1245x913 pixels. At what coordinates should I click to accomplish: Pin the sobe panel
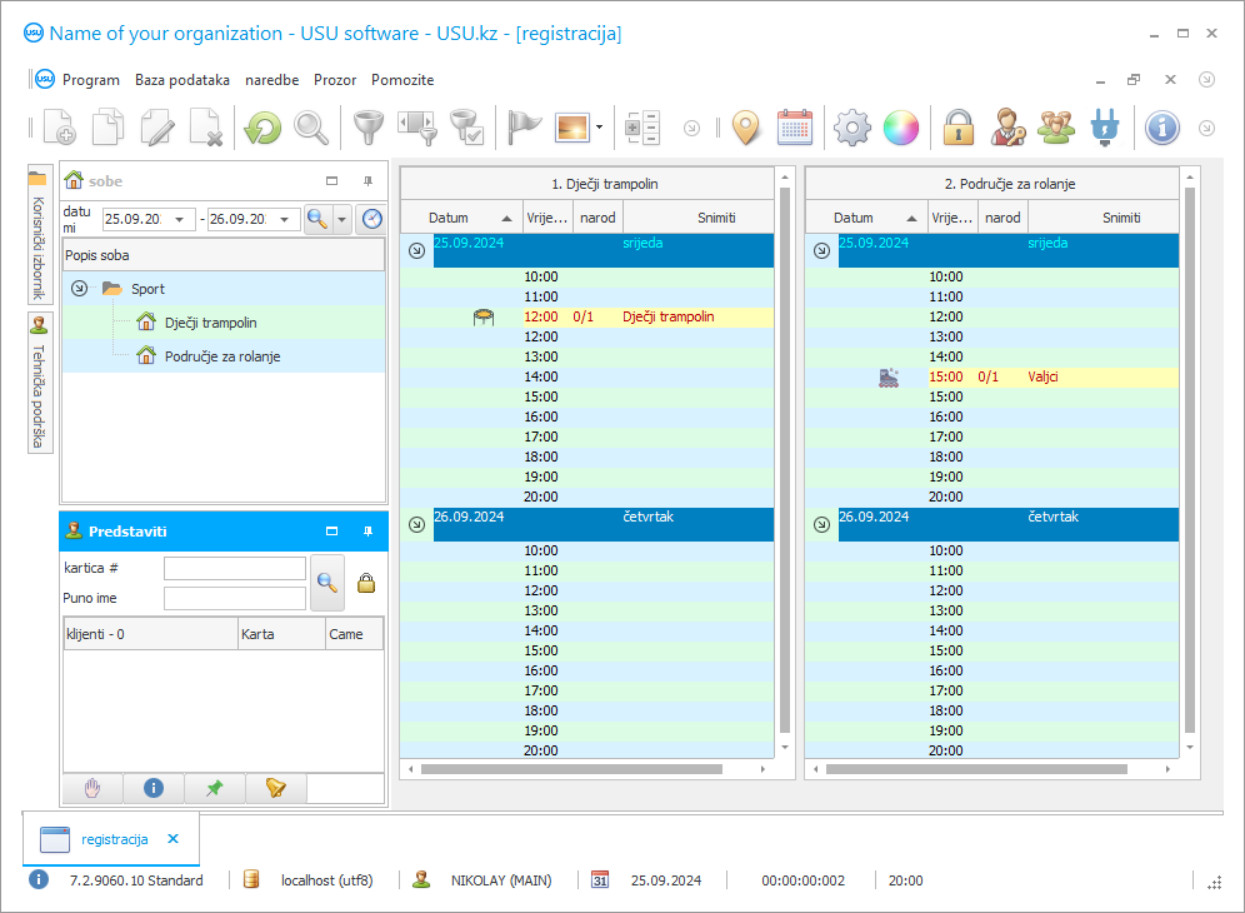[368, 181]
